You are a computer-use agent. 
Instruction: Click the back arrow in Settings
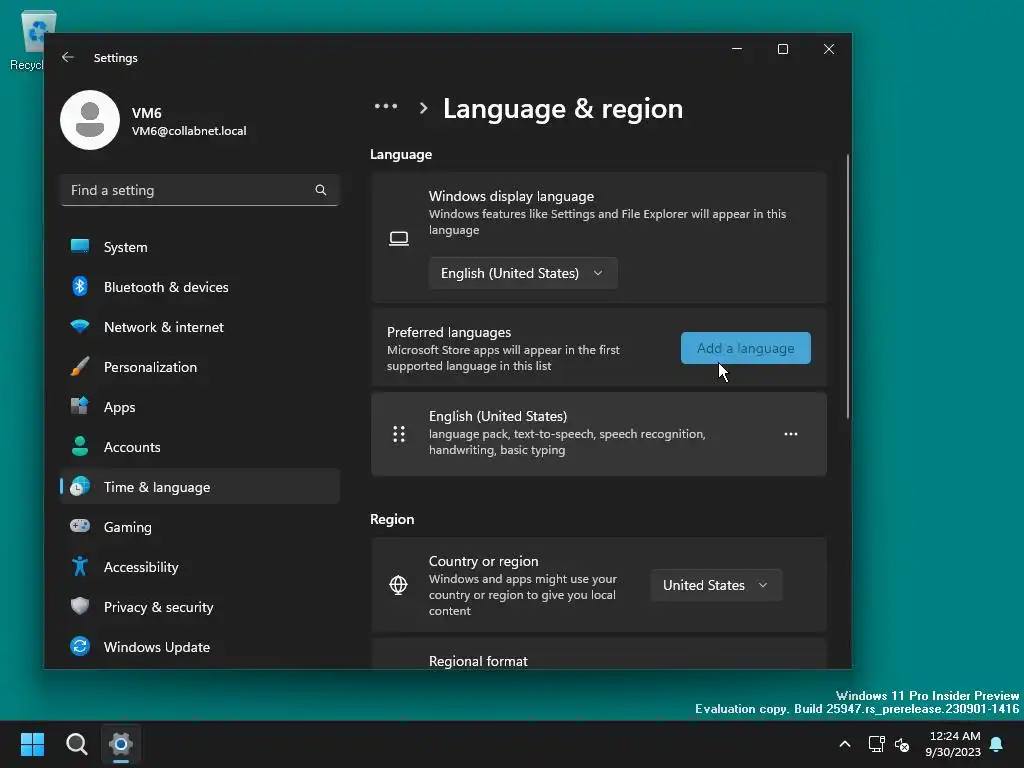point(67,57)
